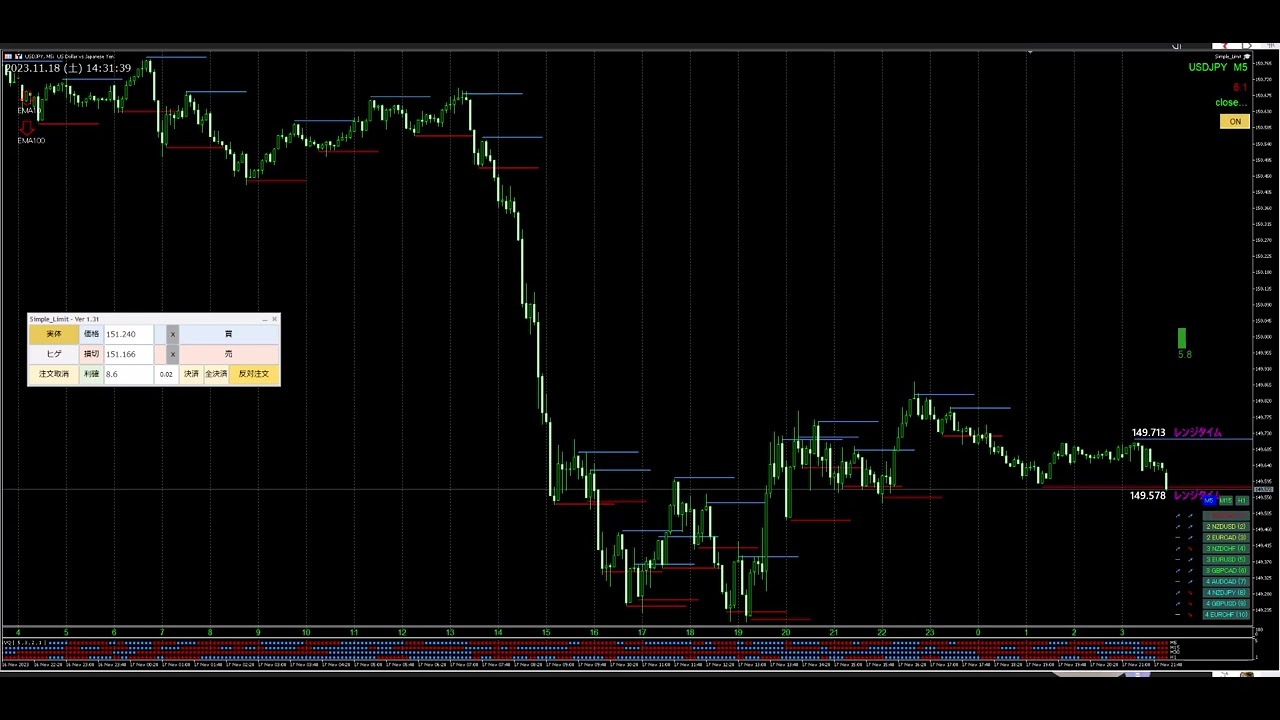The height and width of the screenshot is (720, 1280).
Task: Click the 149.578 price label
Action: (1148, 495)
